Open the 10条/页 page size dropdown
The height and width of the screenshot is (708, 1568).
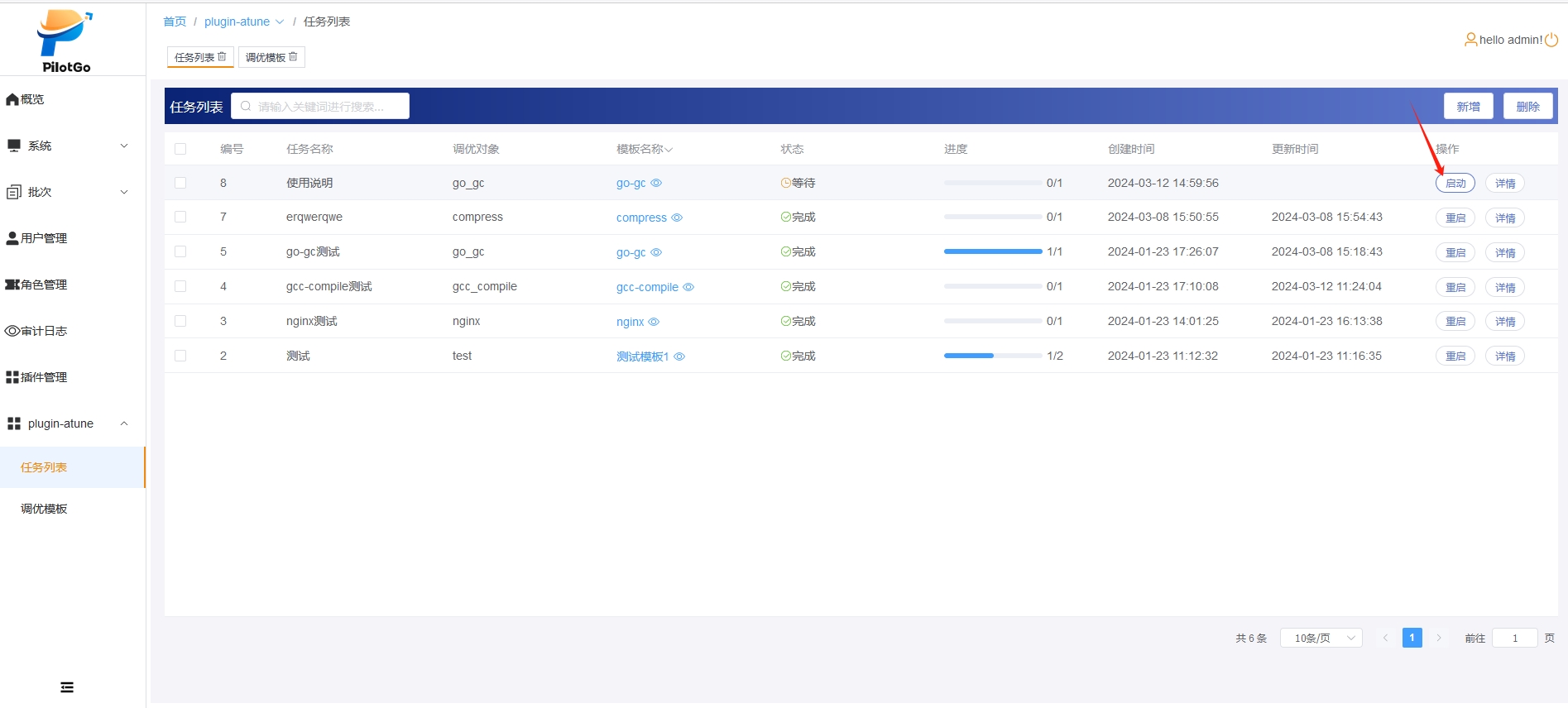(x=1321, y=638)
